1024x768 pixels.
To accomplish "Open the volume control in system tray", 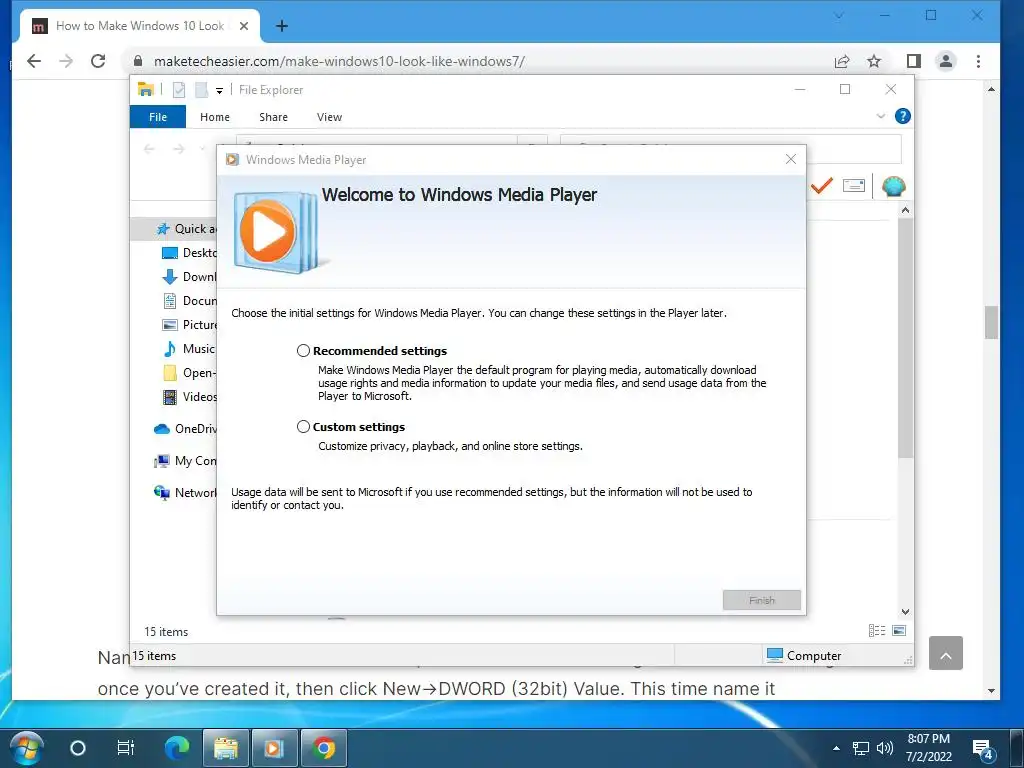I will click(884, 748).
